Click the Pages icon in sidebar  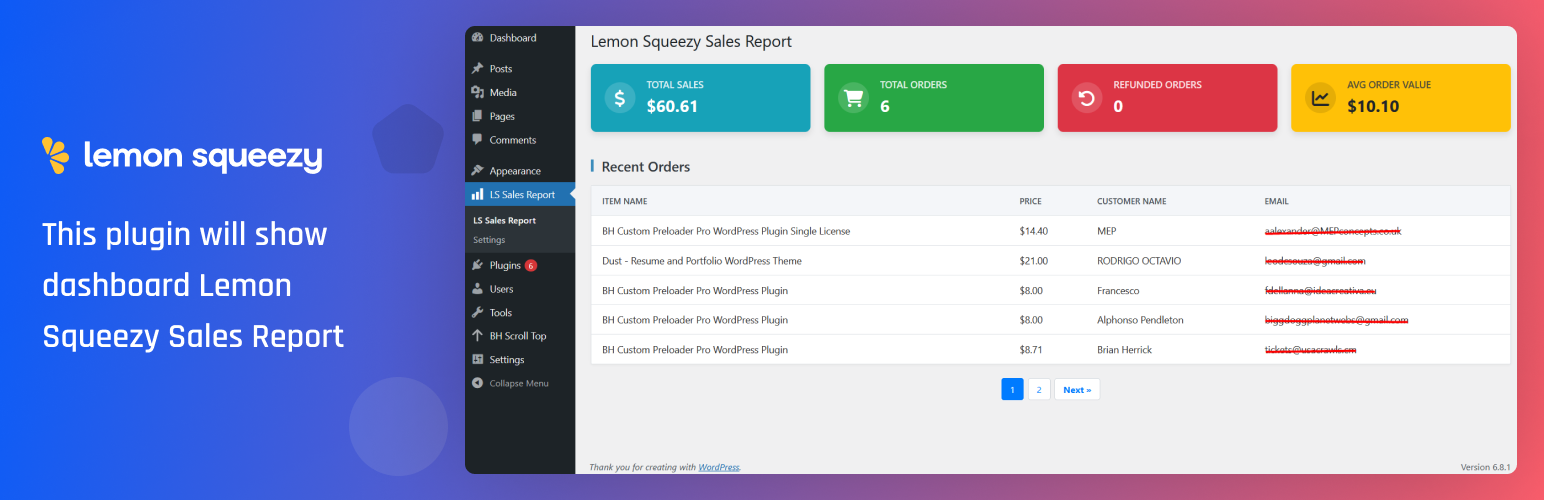(x=478, y=117)
